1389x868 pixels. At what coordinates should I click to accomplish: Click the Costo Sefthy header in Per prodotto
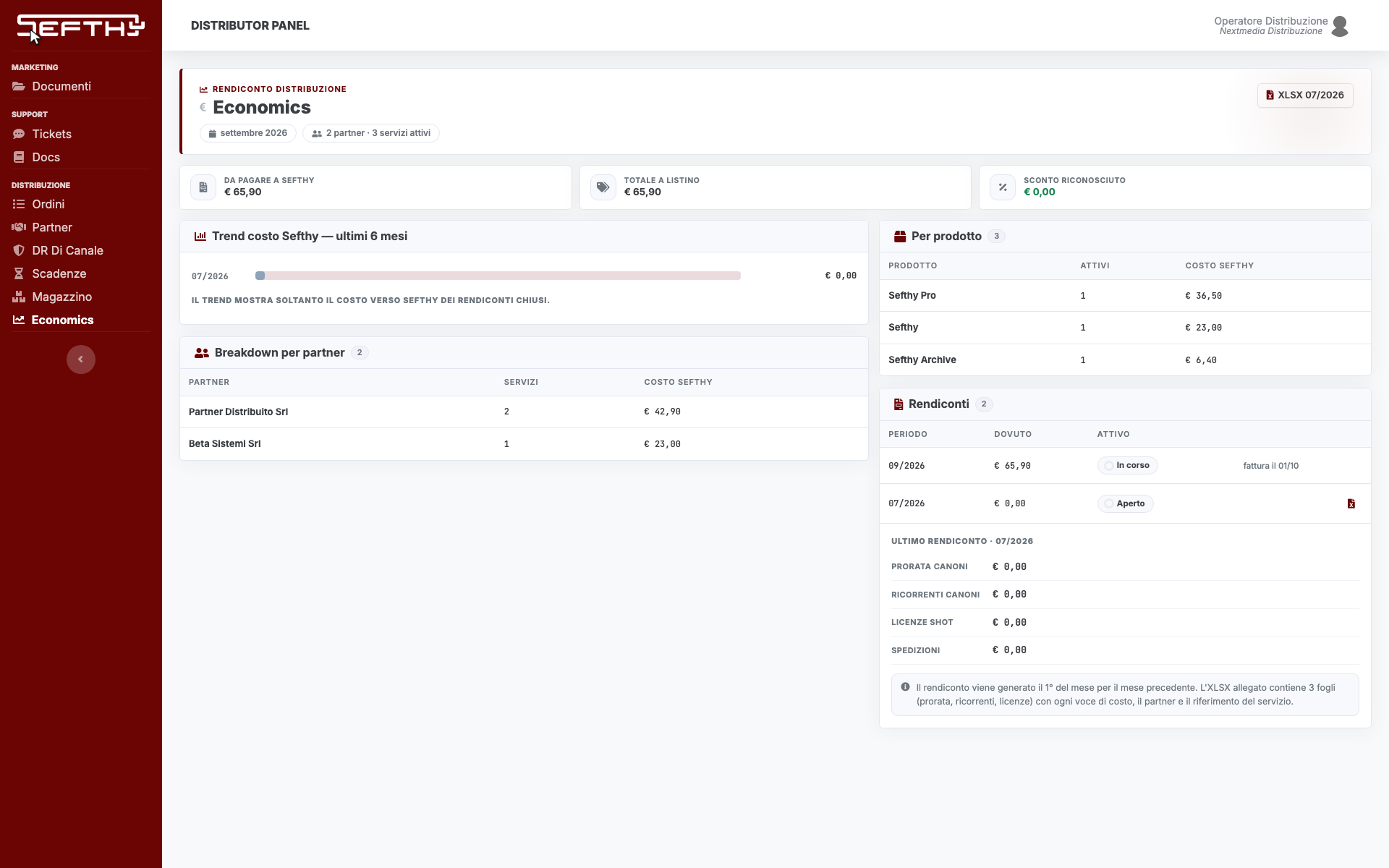pyautogui.click(x=1219, y=266)
